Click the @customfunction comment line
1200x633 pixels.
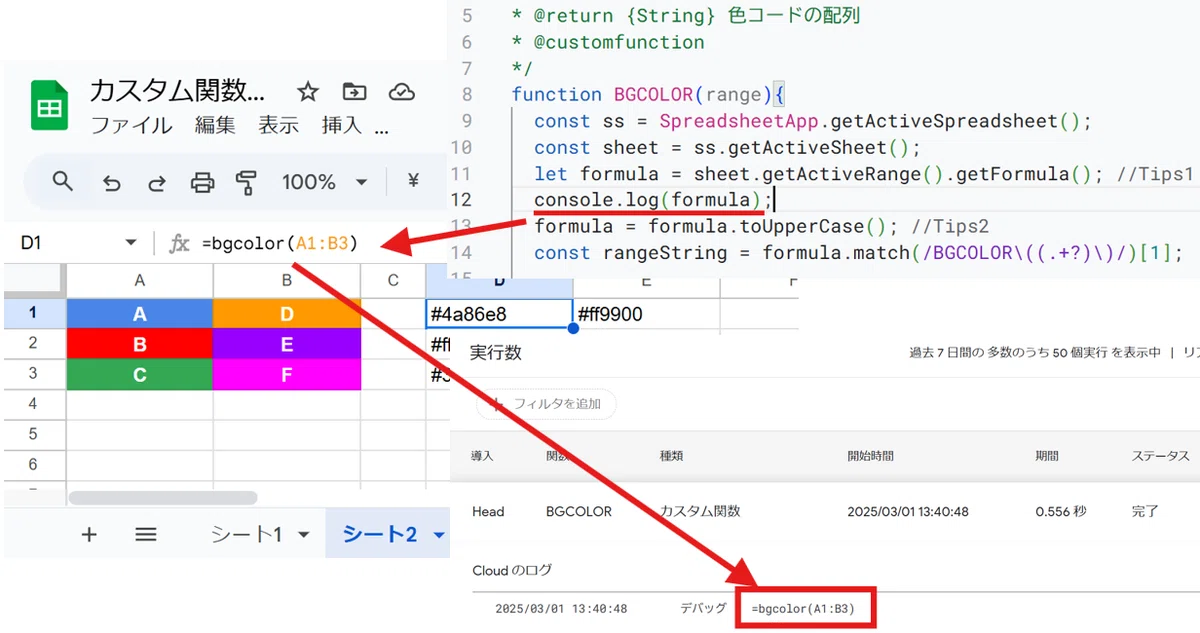coord(608,42)
